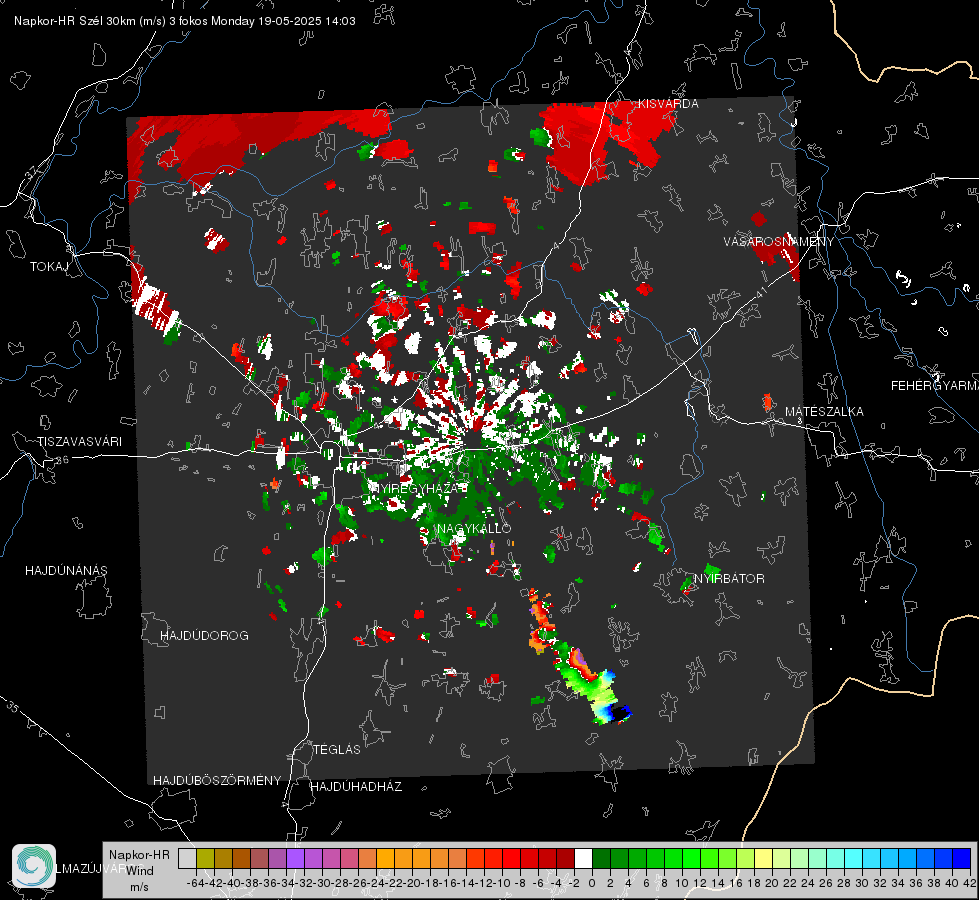
Task: Select the TÉGLÁS label
Action: 337,749
